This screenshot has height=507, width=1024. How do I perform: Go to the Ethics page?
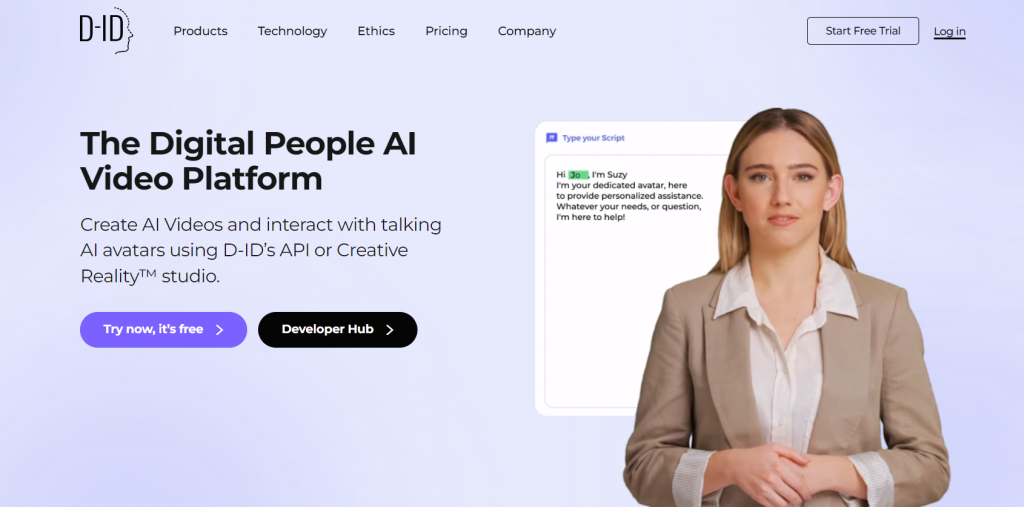coord(376,31)
